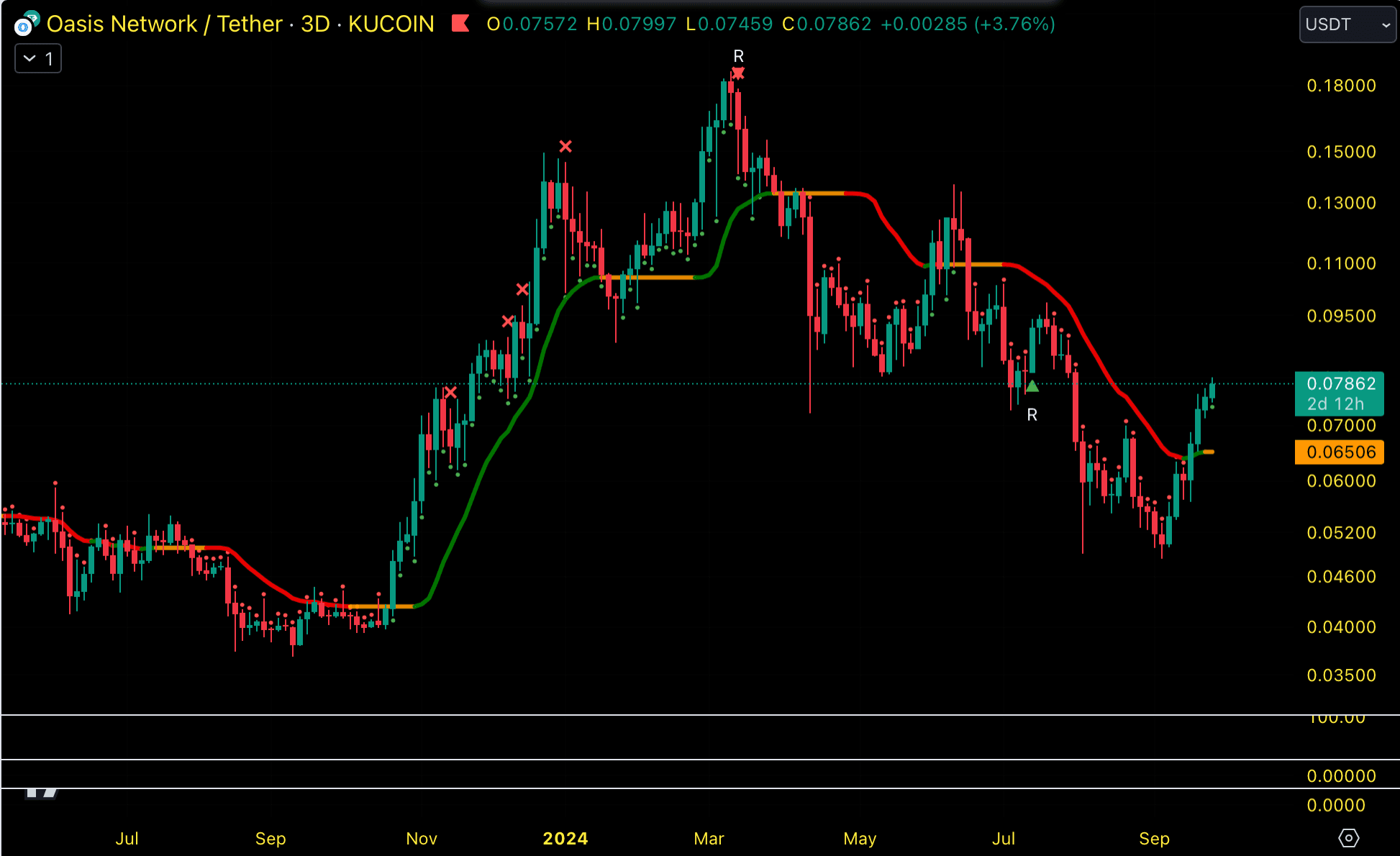
Task: Click the May label on the time axis
Action: pos(860,839)
